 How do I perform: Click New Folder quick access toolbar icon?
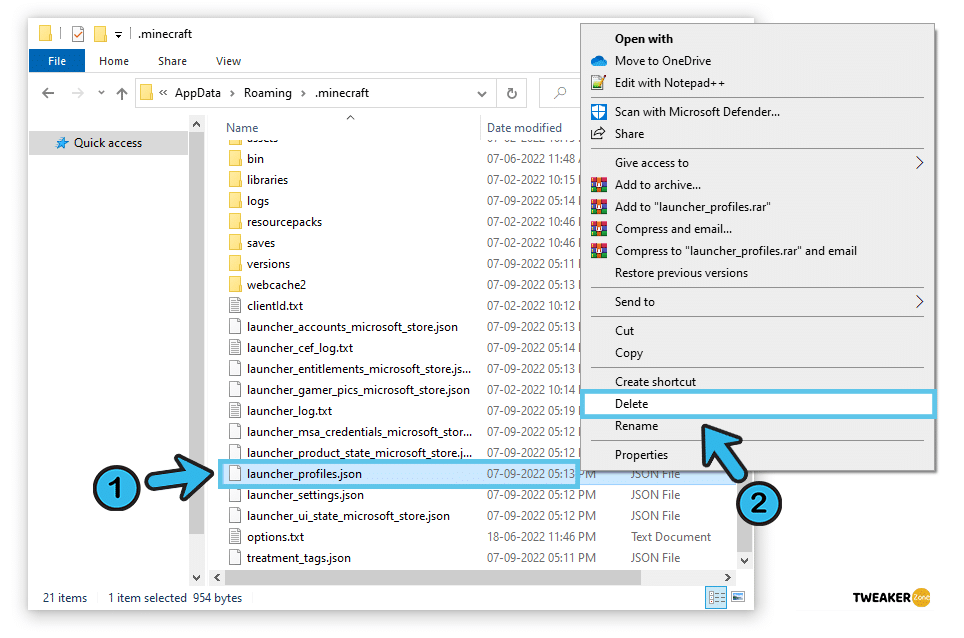(x=100, y=34)
